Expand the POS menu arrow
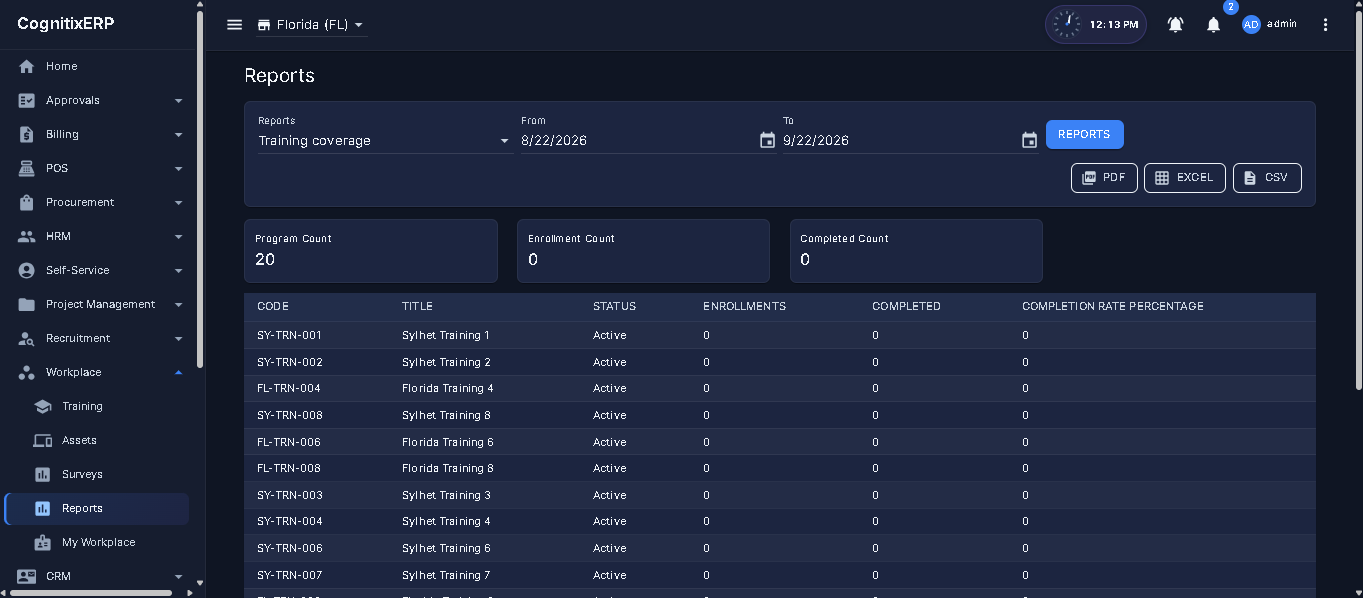 [178, 169]
